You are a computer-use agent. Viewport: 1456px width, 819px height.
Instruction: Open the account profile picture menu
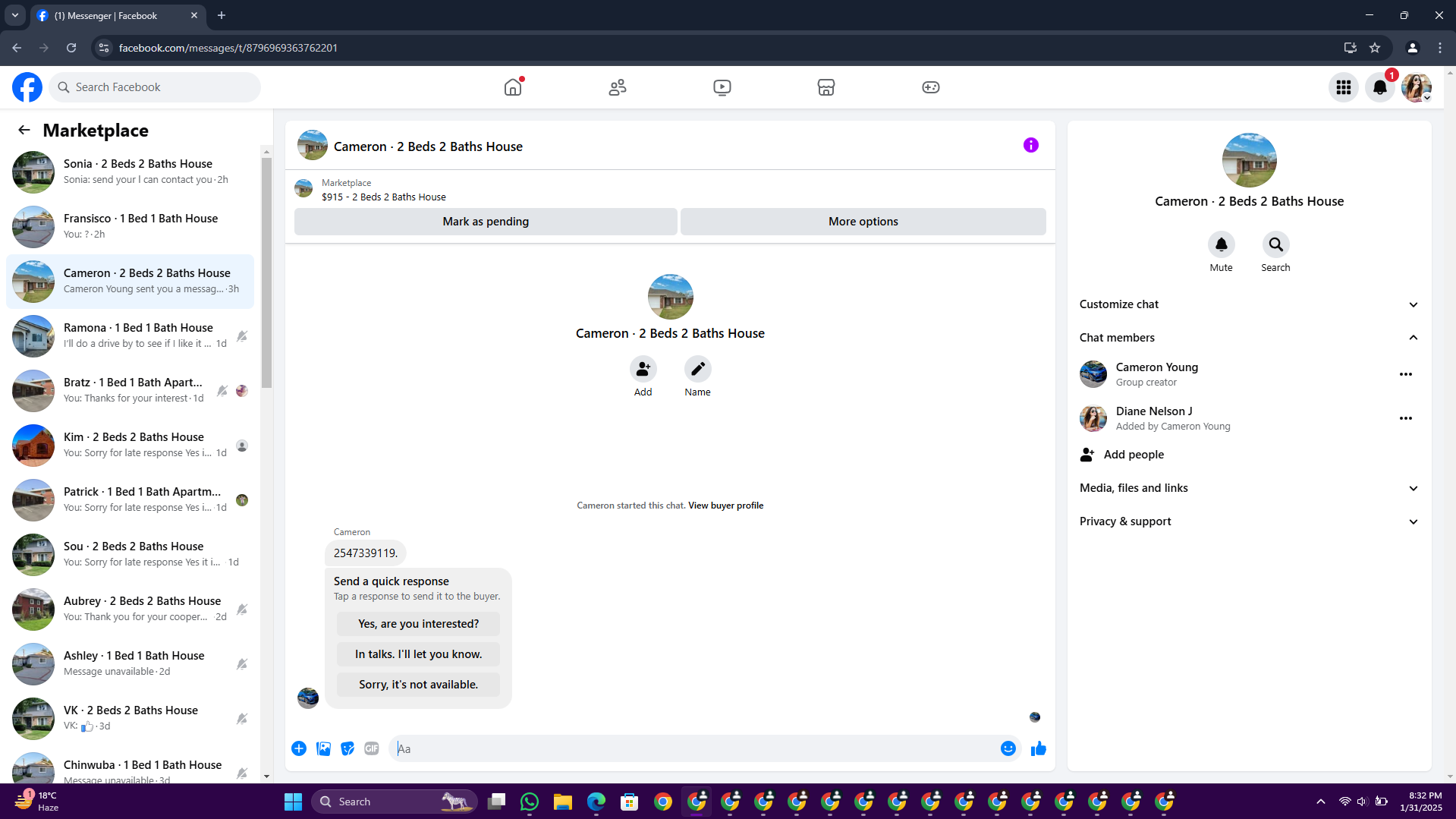pos(1417,87)
